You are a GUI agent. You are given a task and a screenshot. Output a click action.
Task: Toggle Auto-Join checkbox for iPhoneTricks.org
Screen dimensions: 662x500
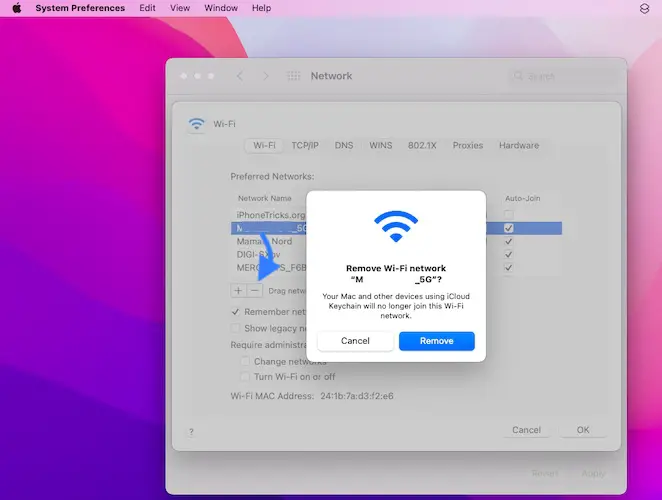[509, 215]
